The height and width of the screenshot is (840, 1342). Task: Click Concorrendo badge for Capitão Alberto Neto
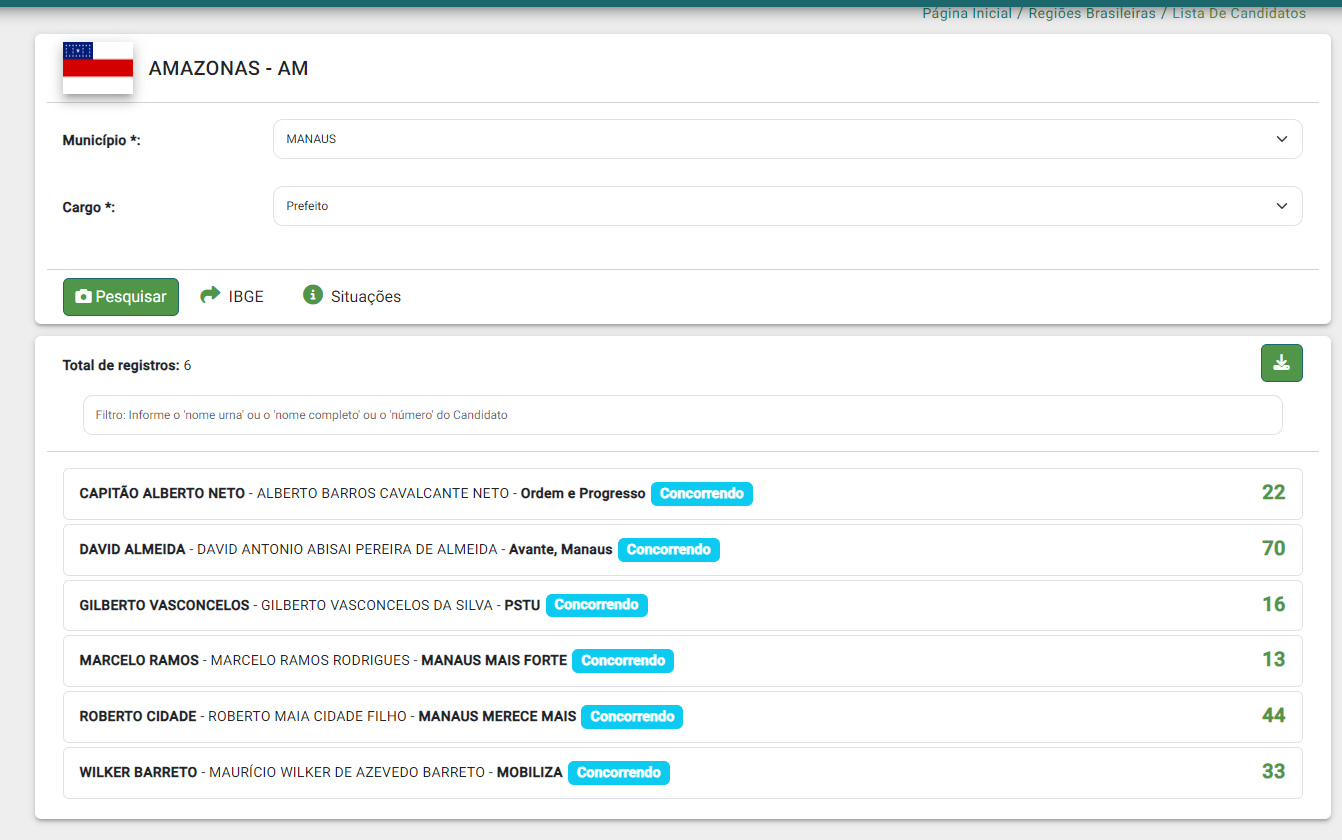[702, 494]
